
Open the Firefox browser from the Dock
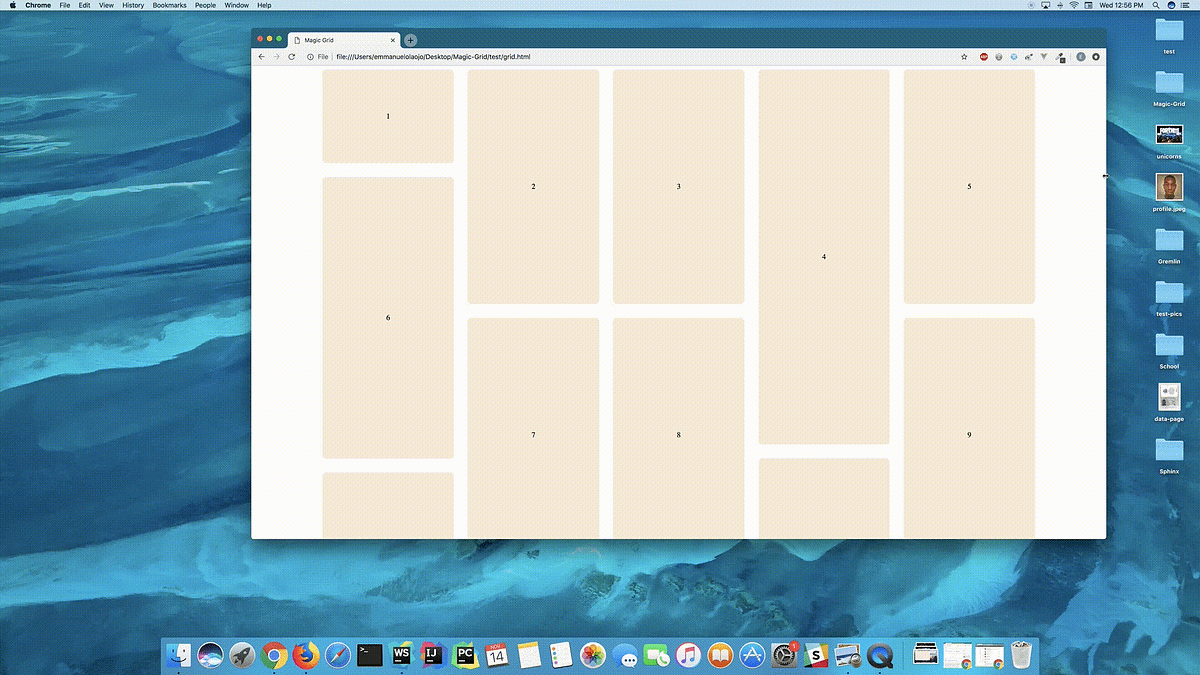[x=305, y=655]
